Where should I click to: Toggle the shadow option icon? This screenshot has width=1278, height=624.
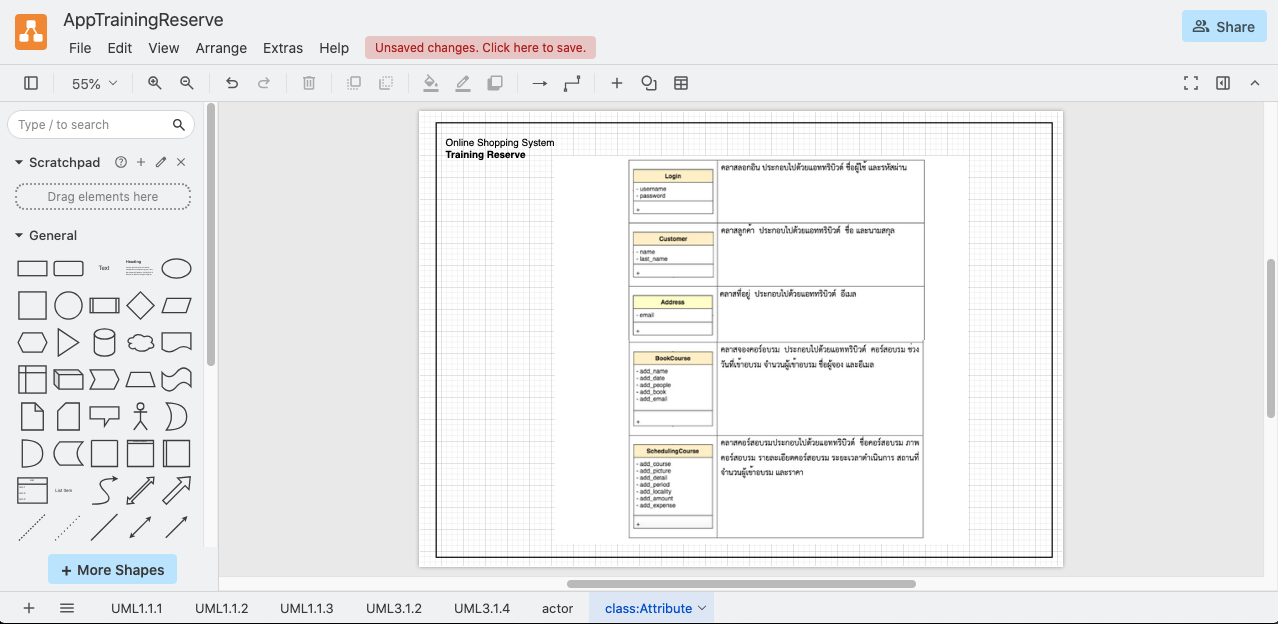(495, 84)
